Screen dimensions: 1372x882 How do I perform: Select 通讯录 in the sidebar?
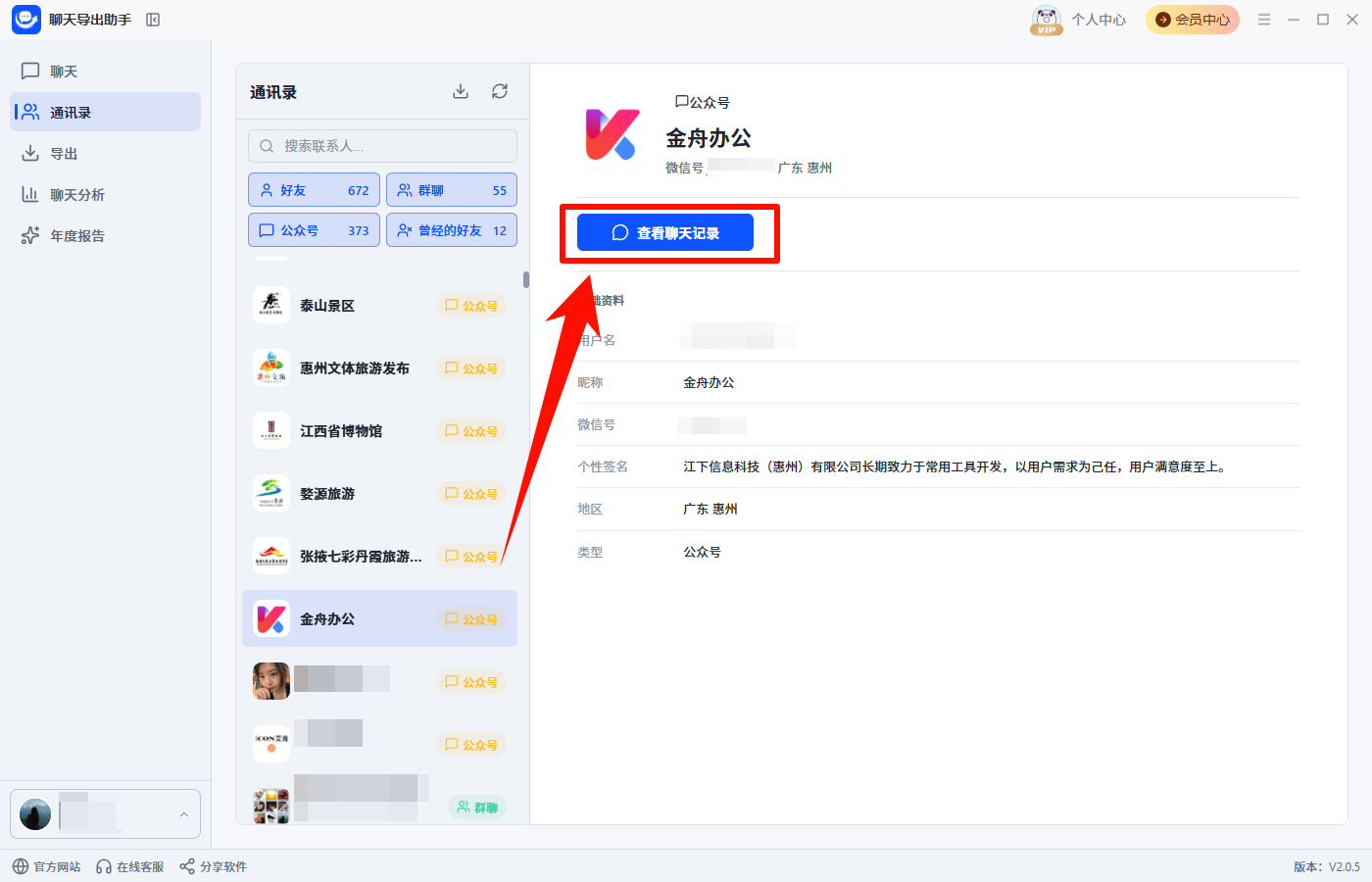click(x=105, y=112)
